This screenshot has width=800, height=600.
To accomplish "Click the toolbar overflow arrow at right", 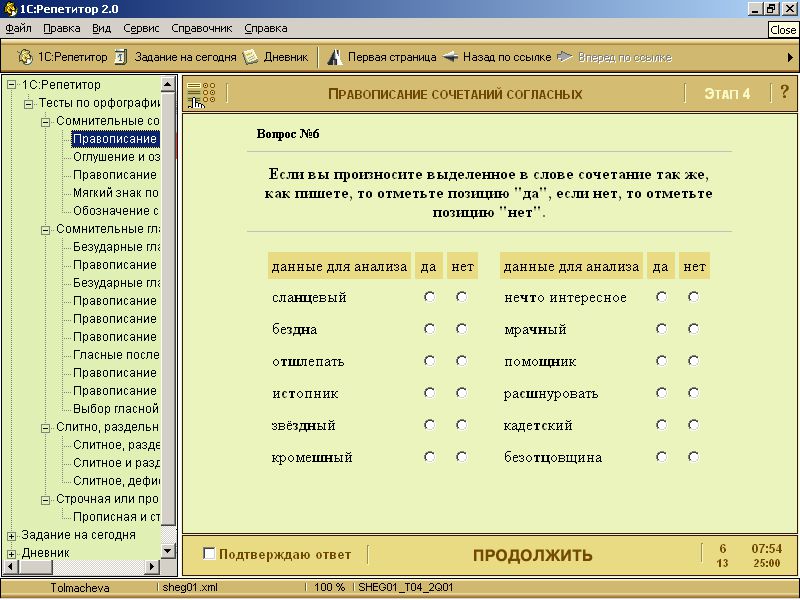I will [790, 57].
